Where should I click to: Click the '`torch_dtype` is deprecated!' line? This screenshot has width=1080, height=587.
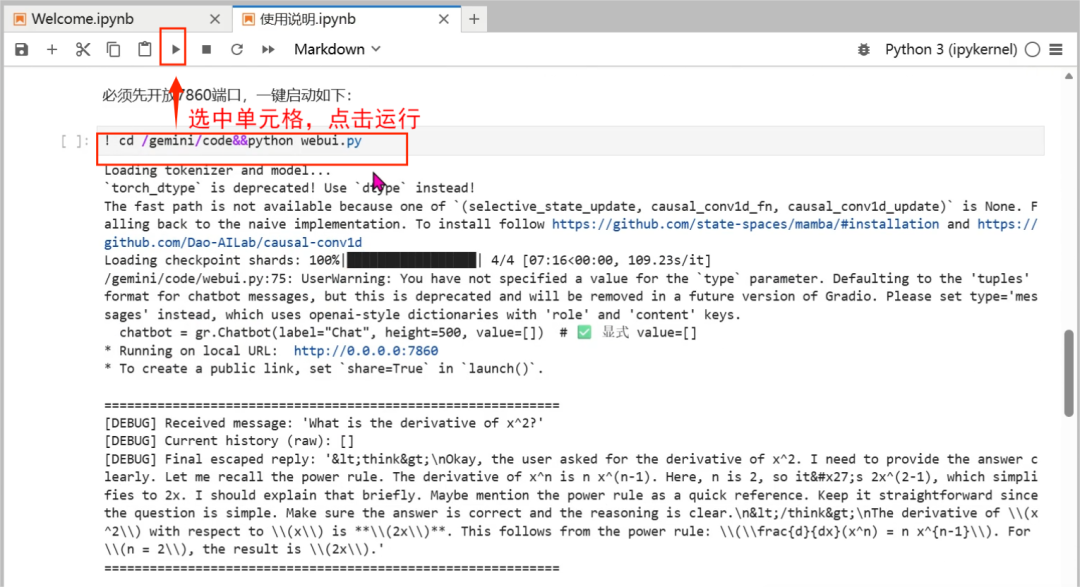coord(289,188)
